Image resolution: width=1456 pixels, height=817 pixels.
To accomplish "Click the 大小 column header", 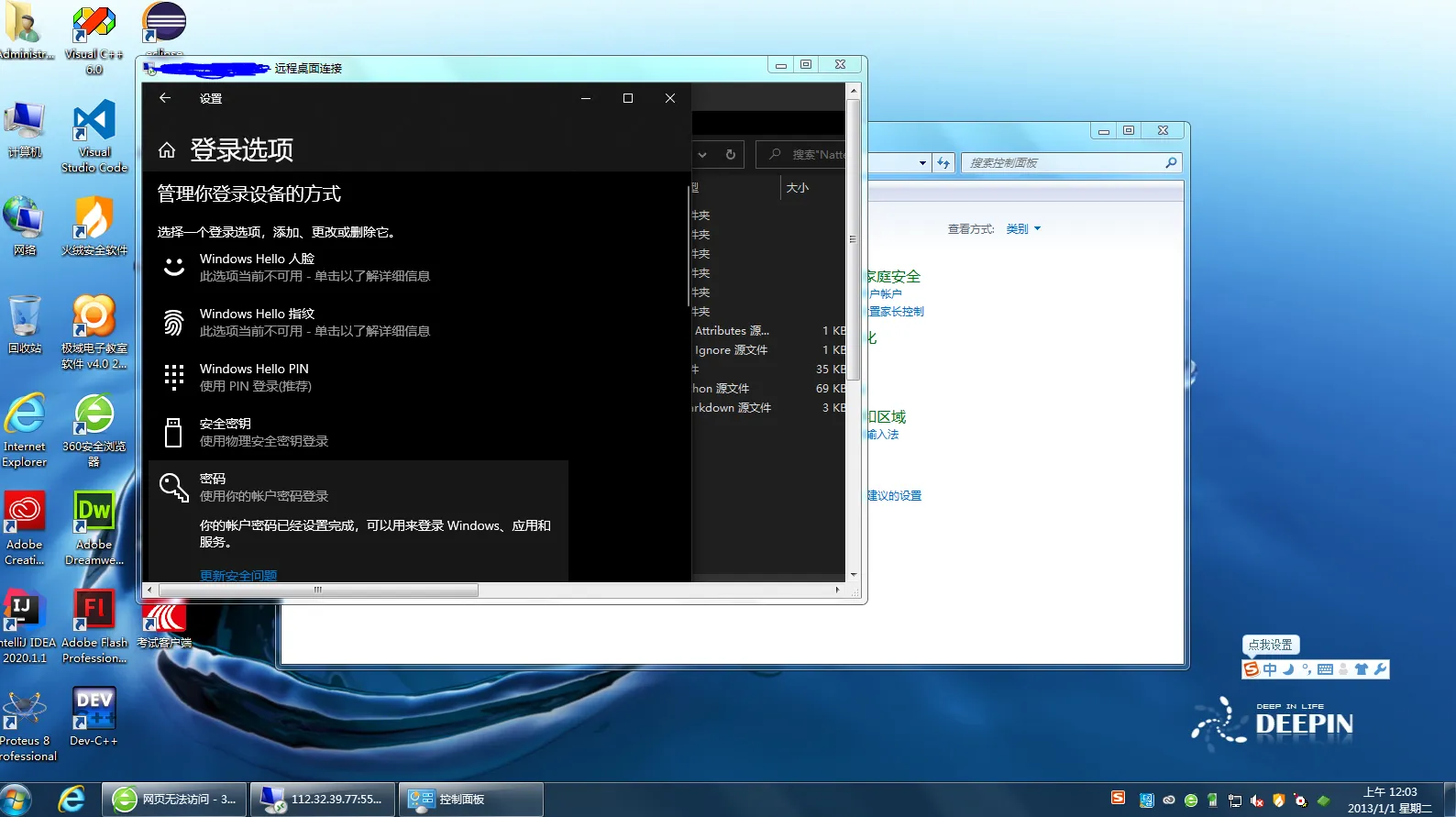I will (798, 188).
